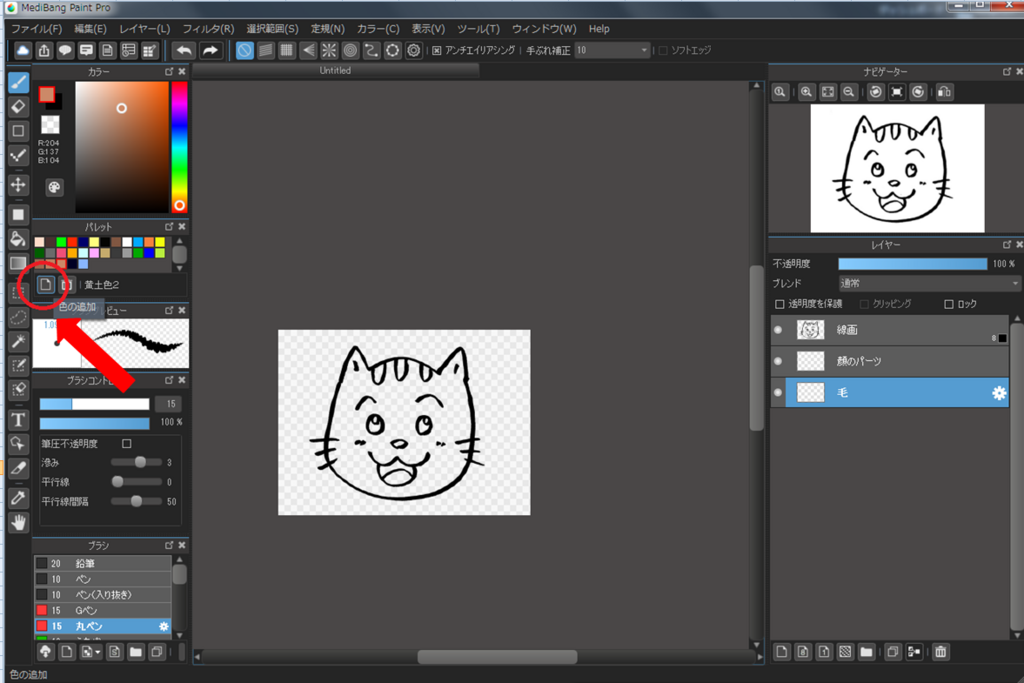Select the Eraser tool
This screenshot has height=683, width=1024.
point(18,106)
